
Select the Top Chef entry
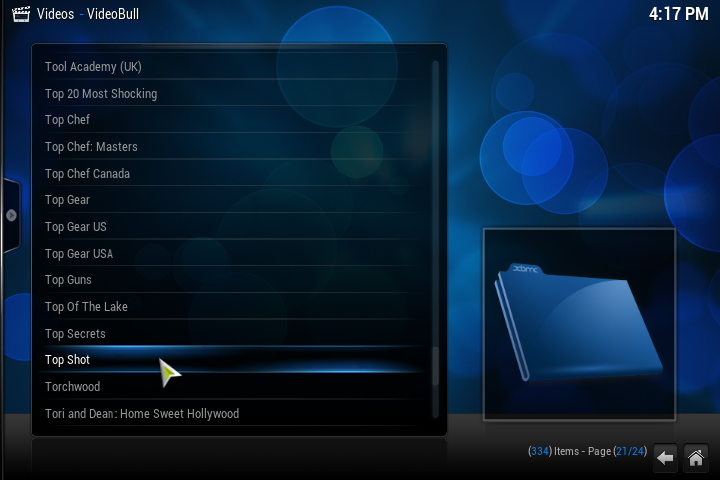232,119
